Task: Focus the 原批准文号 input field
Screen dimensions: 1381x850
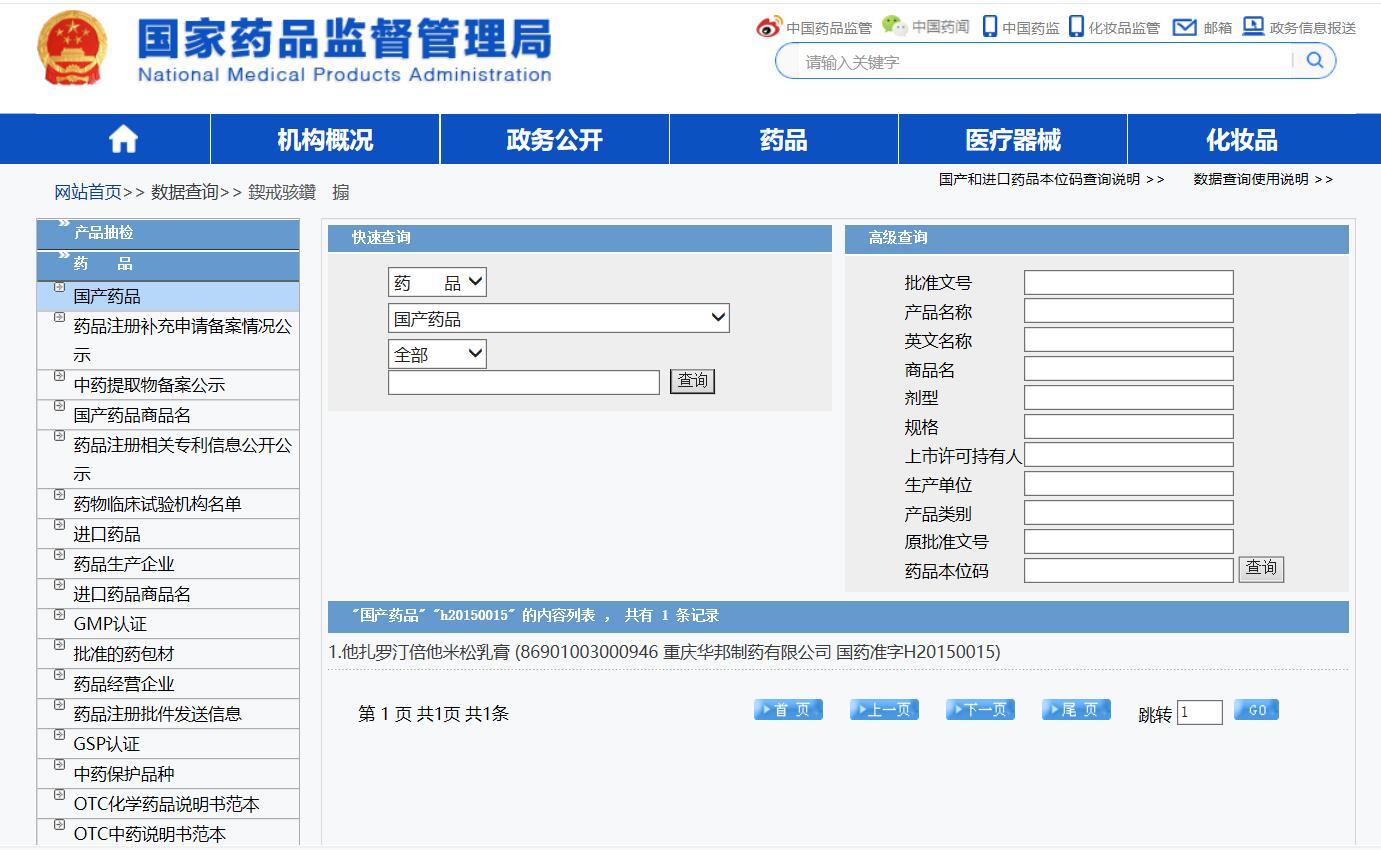Action: (x=1129, y=542)
